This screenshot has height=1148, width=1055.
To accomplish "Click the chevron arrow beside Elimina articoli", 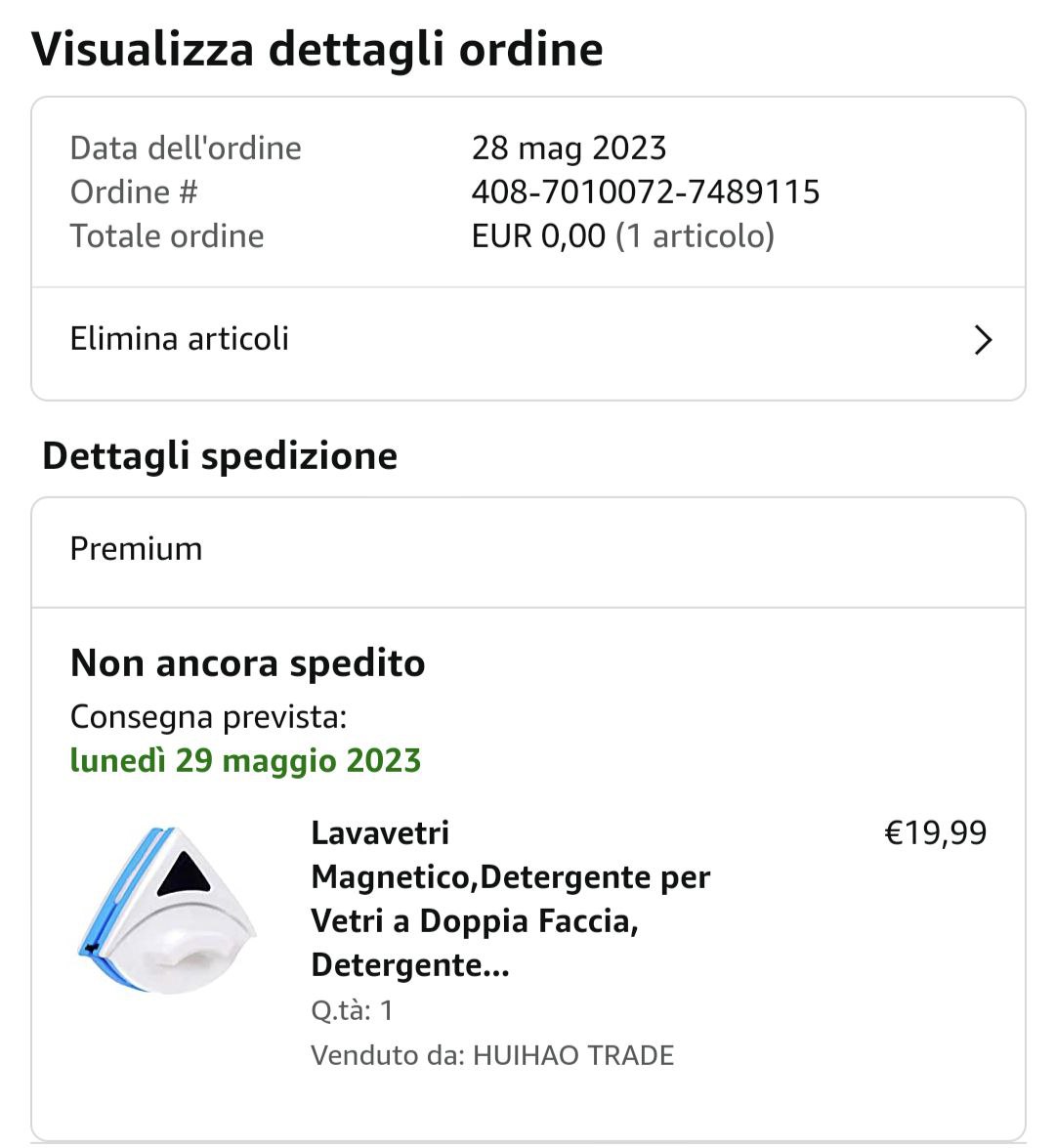I will coord(983,340).
